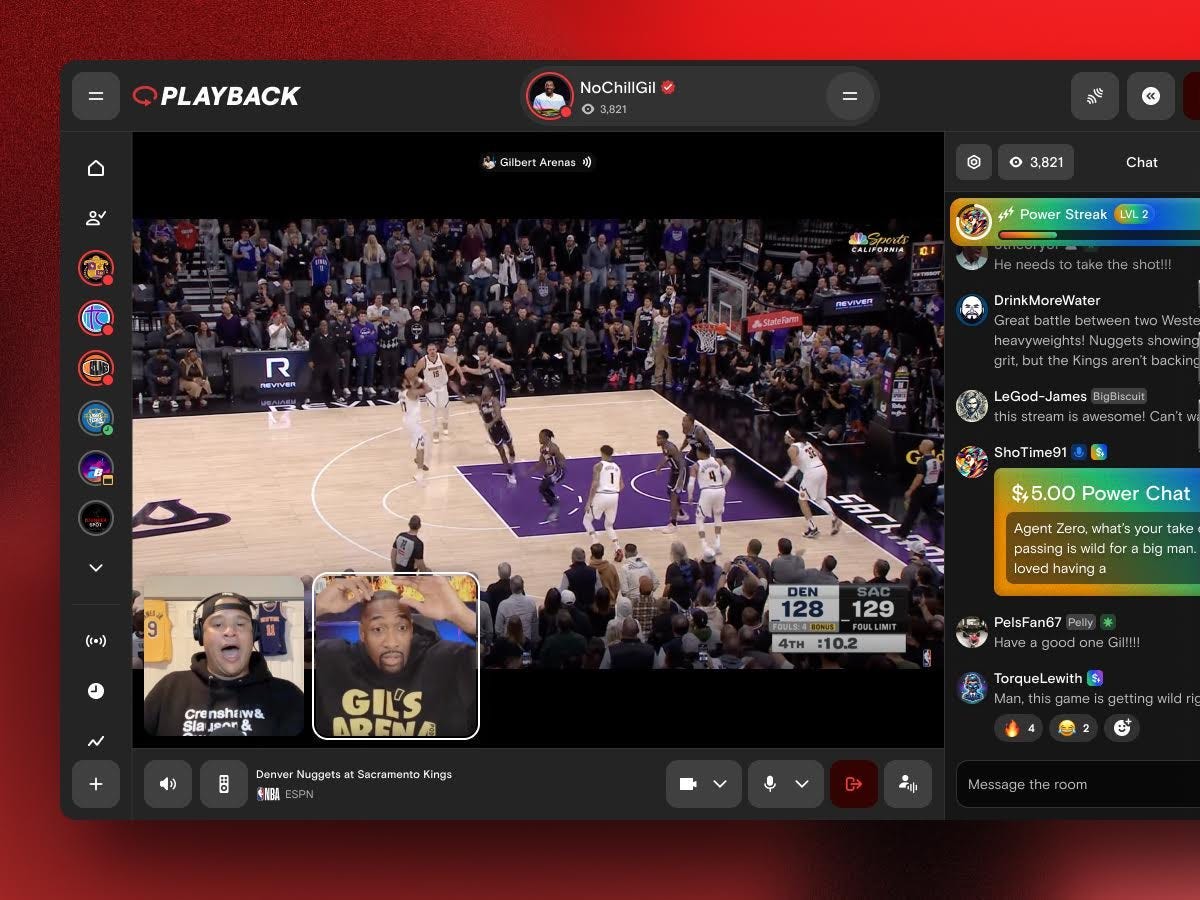Toggle the stream volume speaker button
1200x900 pixels.
tap(168, 784)
